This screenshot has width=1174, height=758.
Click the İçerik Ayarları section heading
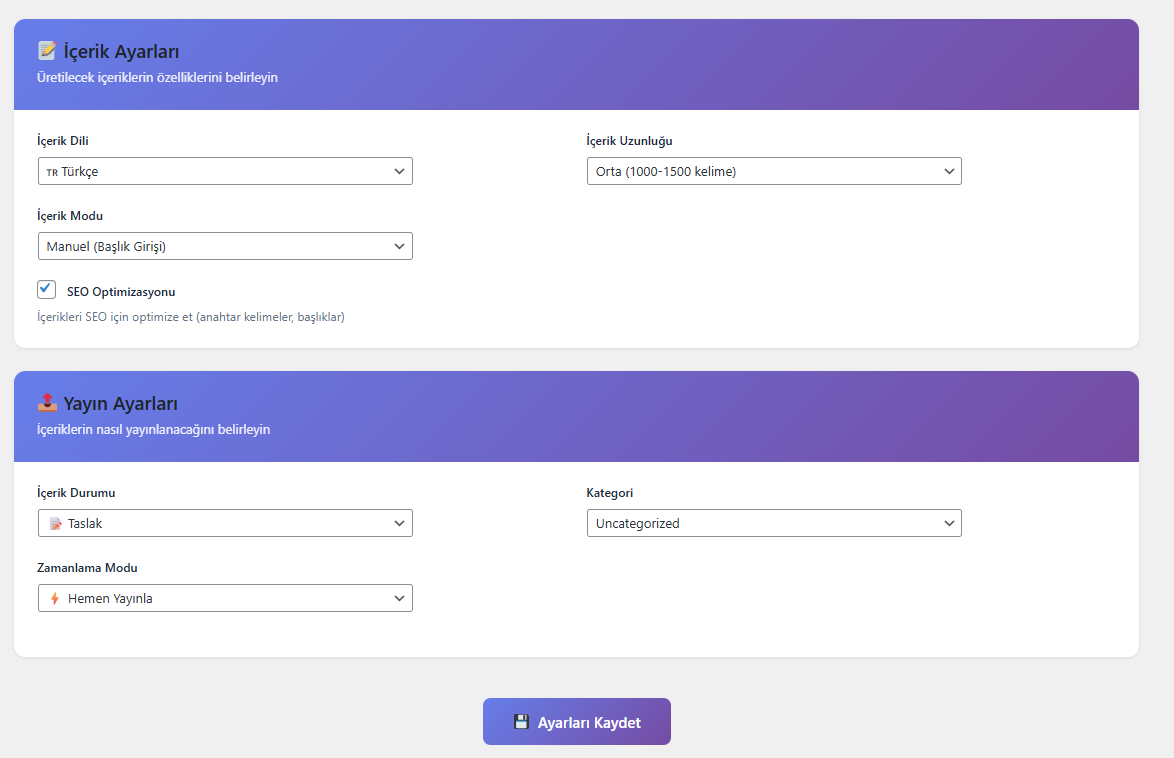coord(121,51)
